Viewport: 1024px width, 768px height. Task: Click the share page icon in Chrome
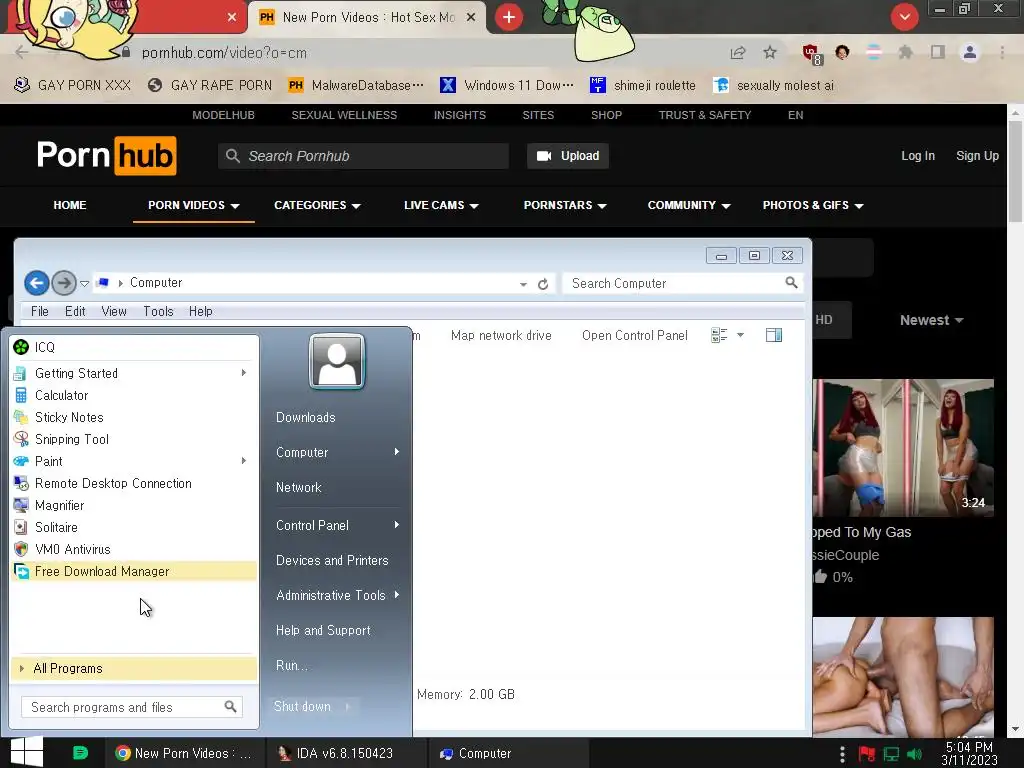click(738, 52)
